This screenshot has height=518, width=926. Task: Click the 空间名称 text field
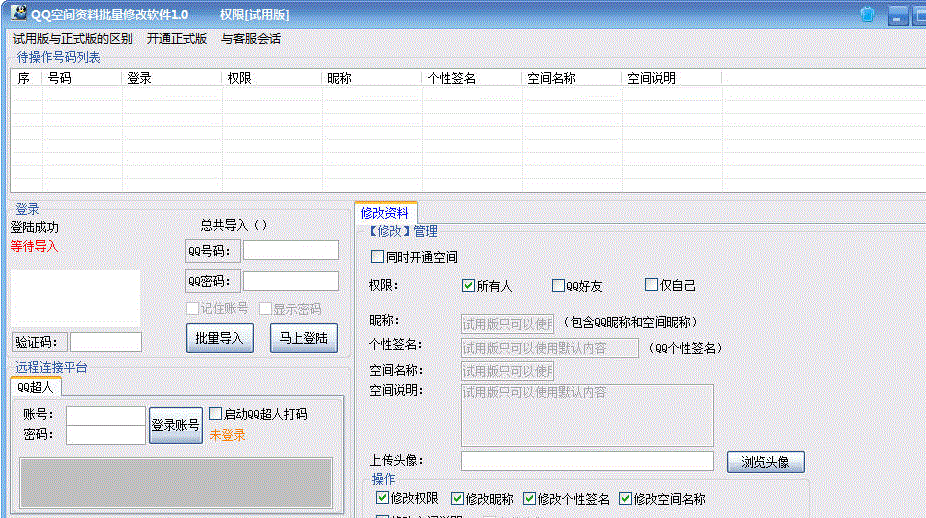pyautogui.click(x=507, y=371)
